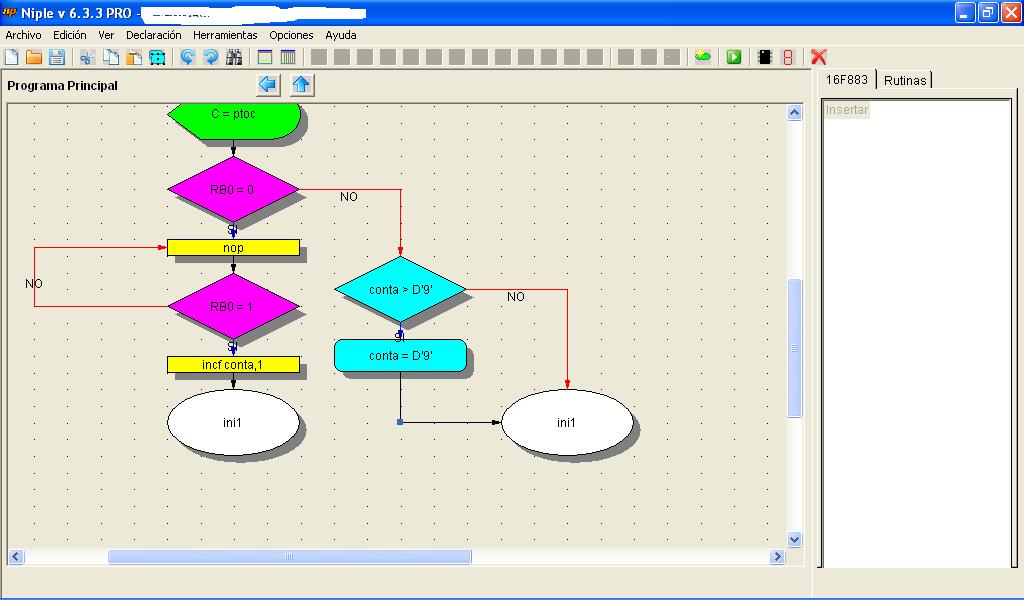Click the horizontal scrollbar left arrow
The image size is (1024, 600).
tap(16, 556)
